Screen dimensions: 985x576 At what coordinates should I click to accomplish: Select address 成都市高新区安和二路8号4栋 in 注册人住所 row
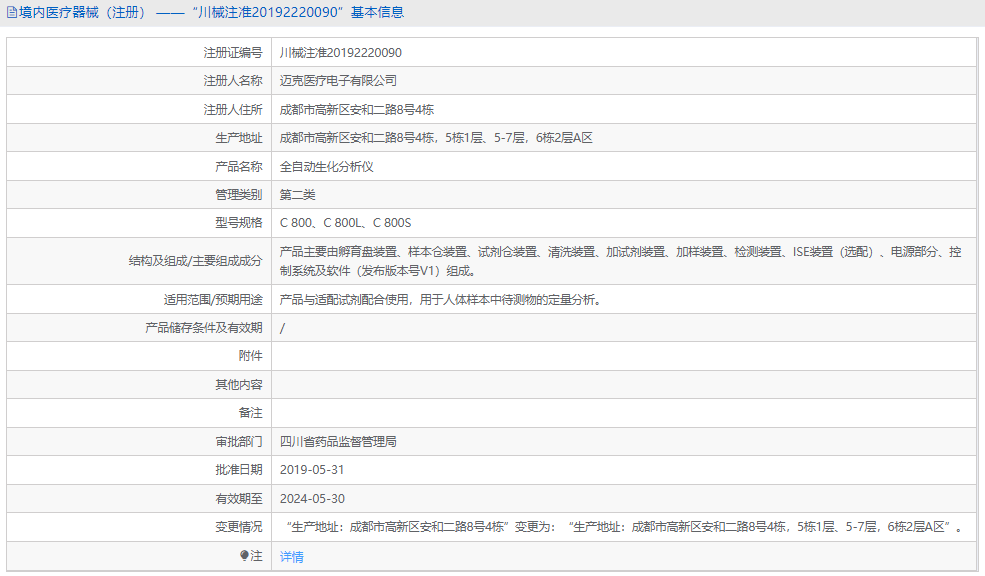pyautogui.click(x=357, y=109)
